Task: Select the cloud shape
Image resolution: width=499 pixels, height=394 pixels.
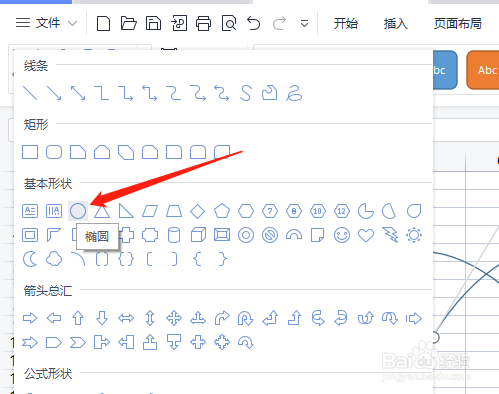Action: (54, 259)
